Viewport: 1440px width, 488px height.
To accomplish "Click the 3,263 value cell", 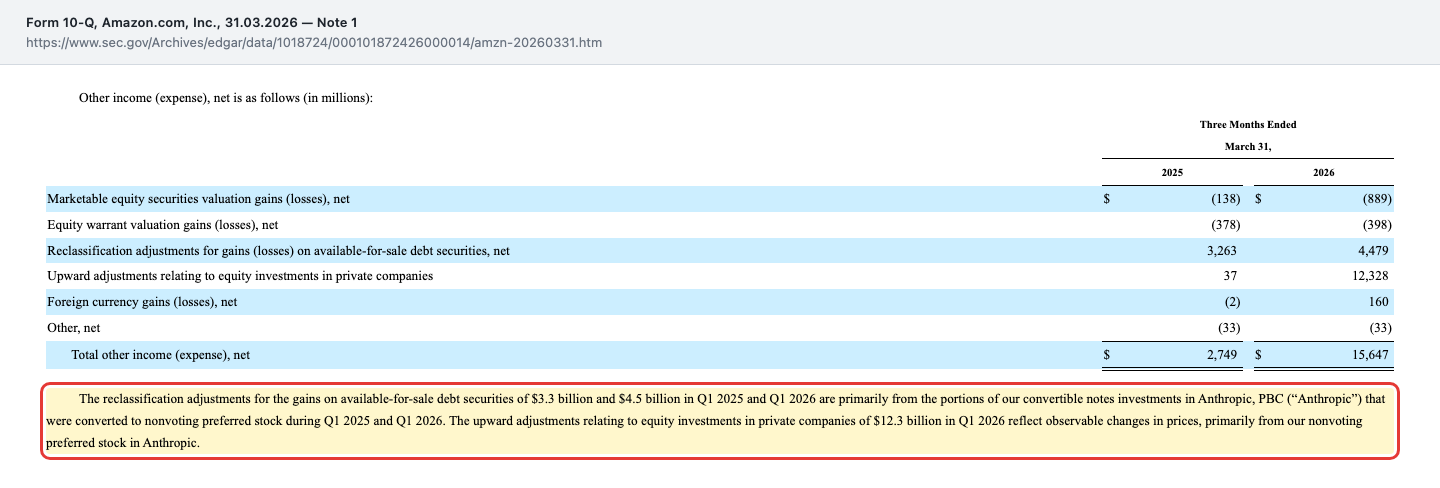I will (x=1223, y=251).
